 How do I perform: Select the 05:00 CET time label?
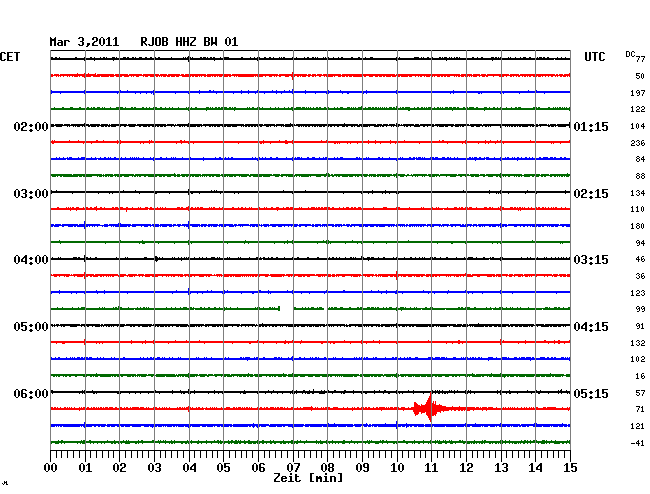point(31,327)
